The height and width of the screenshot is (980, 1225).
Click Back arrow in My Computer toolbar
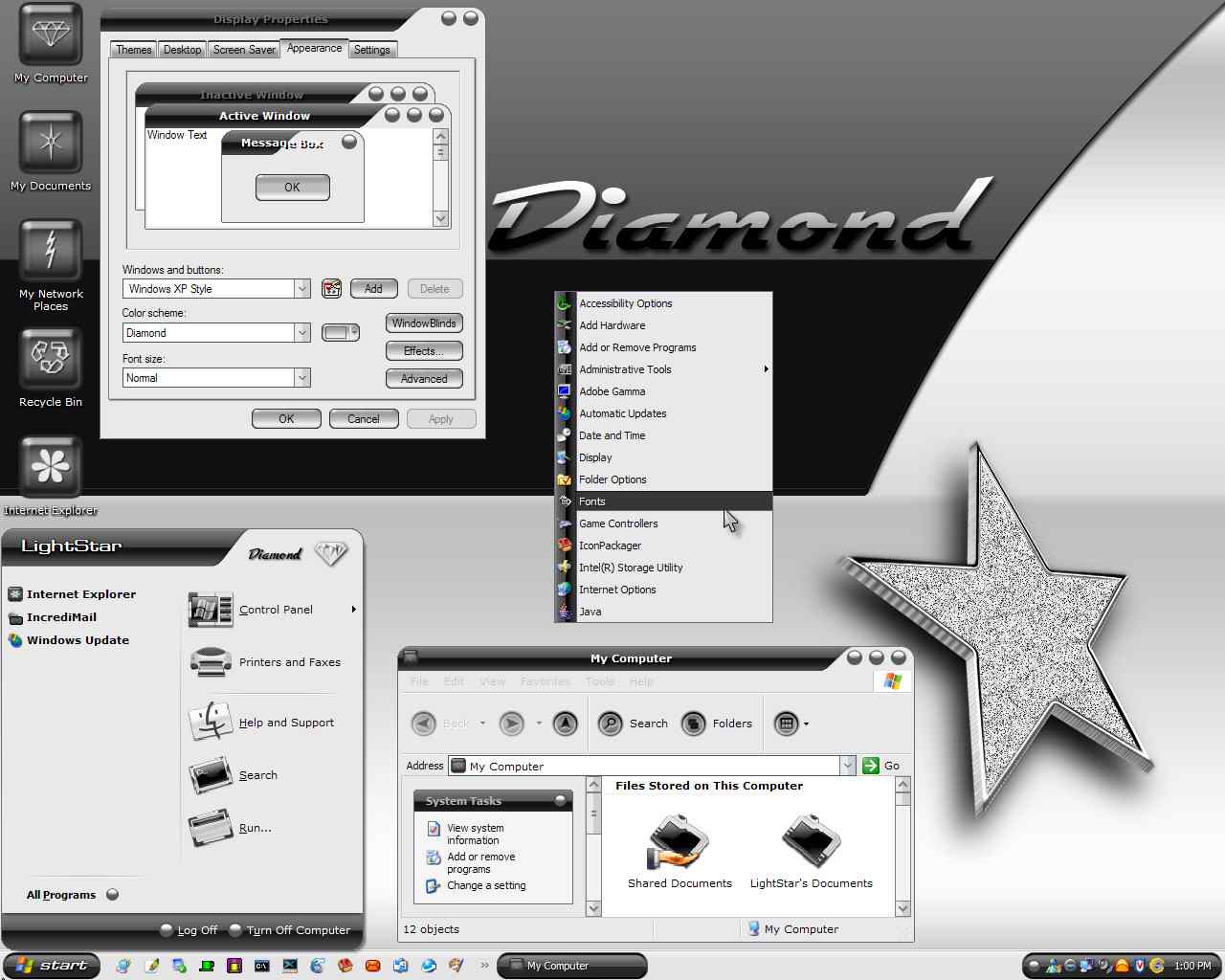point(424,724)
